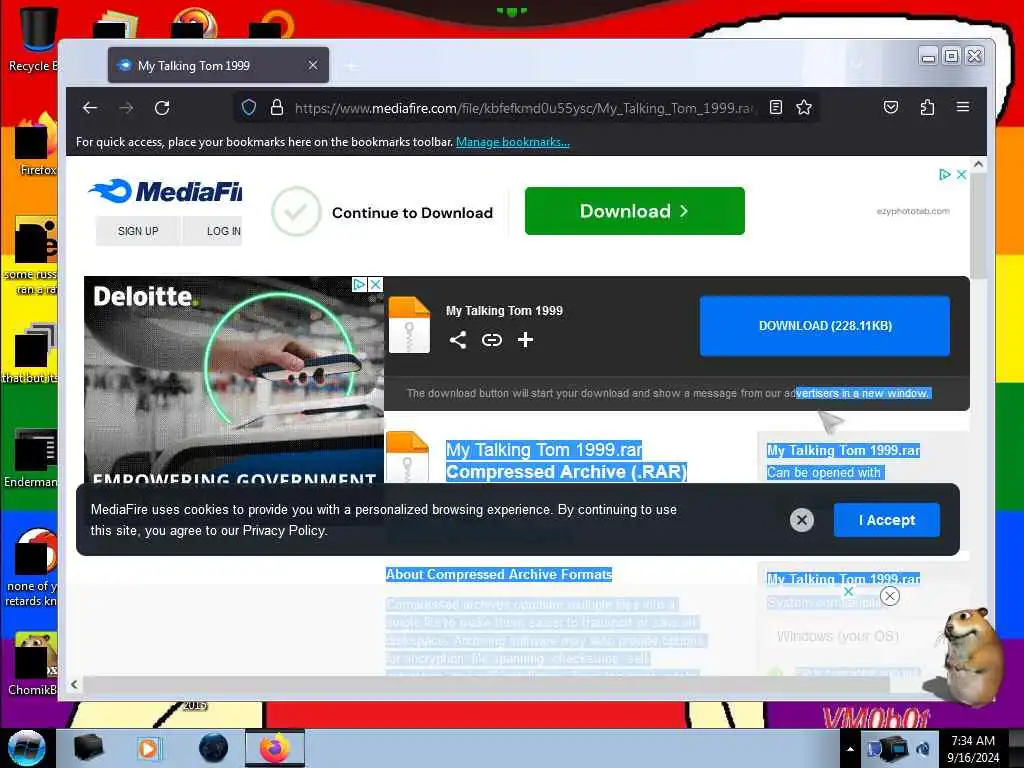Reload the page with the refresh icon

point(162,108)
